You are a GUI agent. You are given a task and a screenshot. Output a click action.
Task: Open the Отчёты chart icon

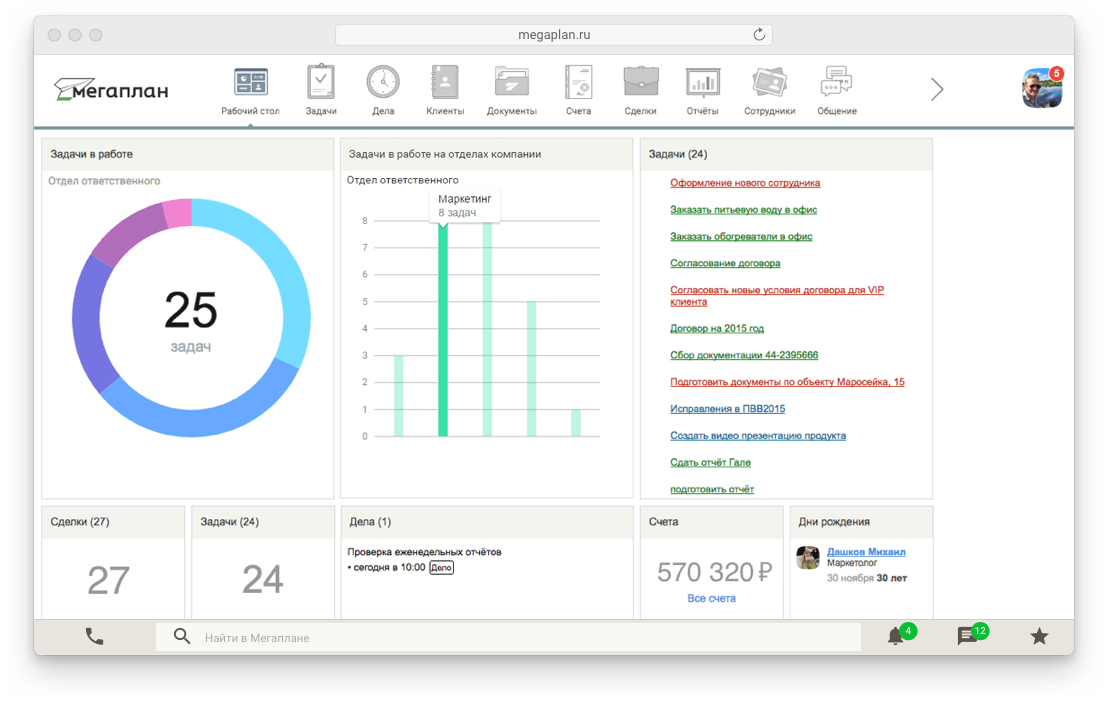(x=703, y=82)
